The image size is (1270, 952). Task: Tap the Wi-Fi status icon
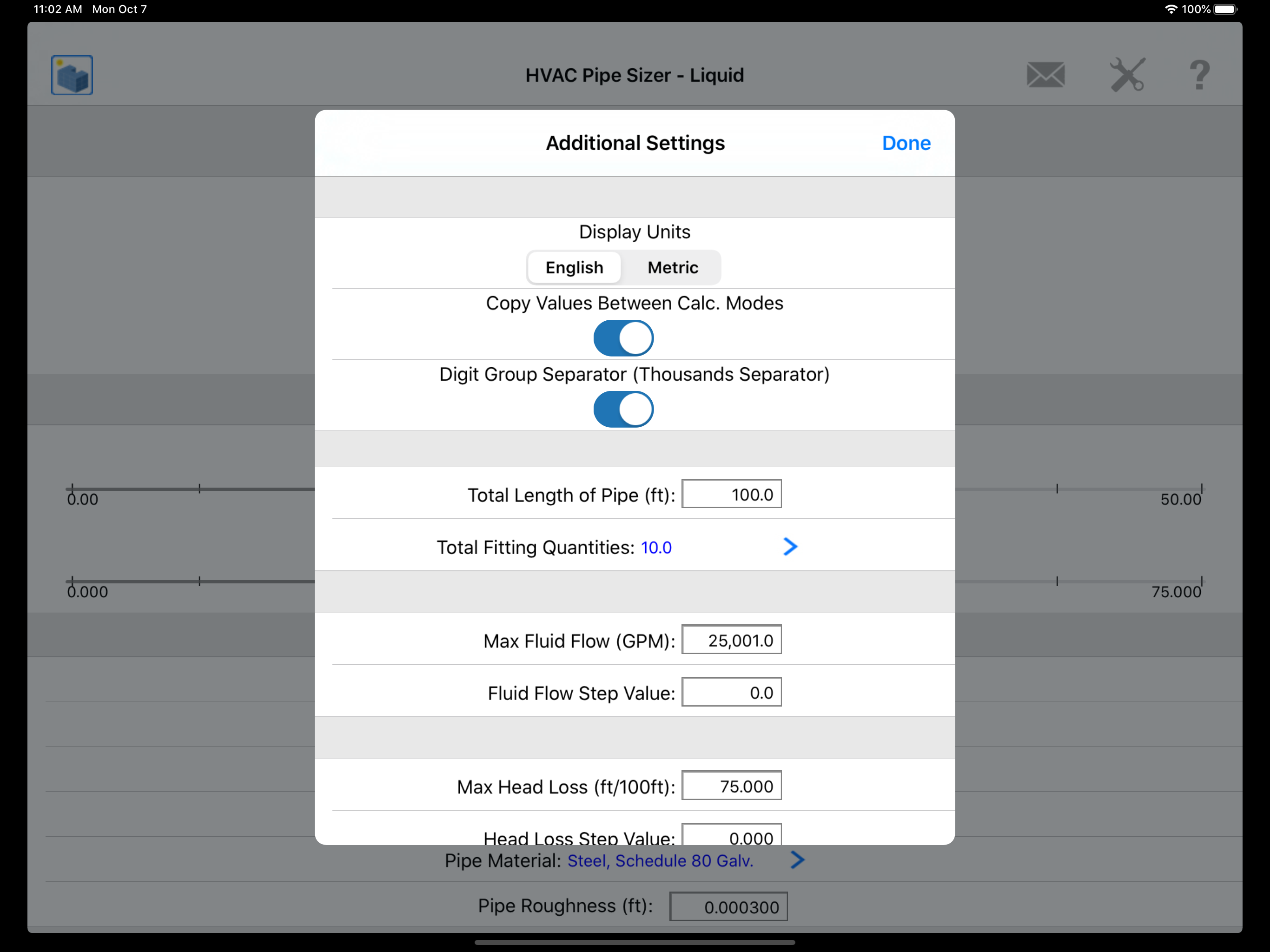pyautogui.click(x=1171, y=9)
